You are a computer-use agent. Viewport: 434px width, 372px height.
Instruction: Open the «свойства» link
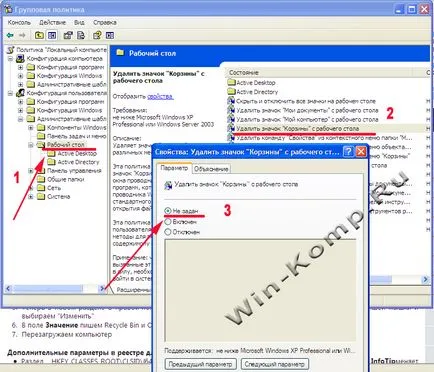click(x=160, y=96)
